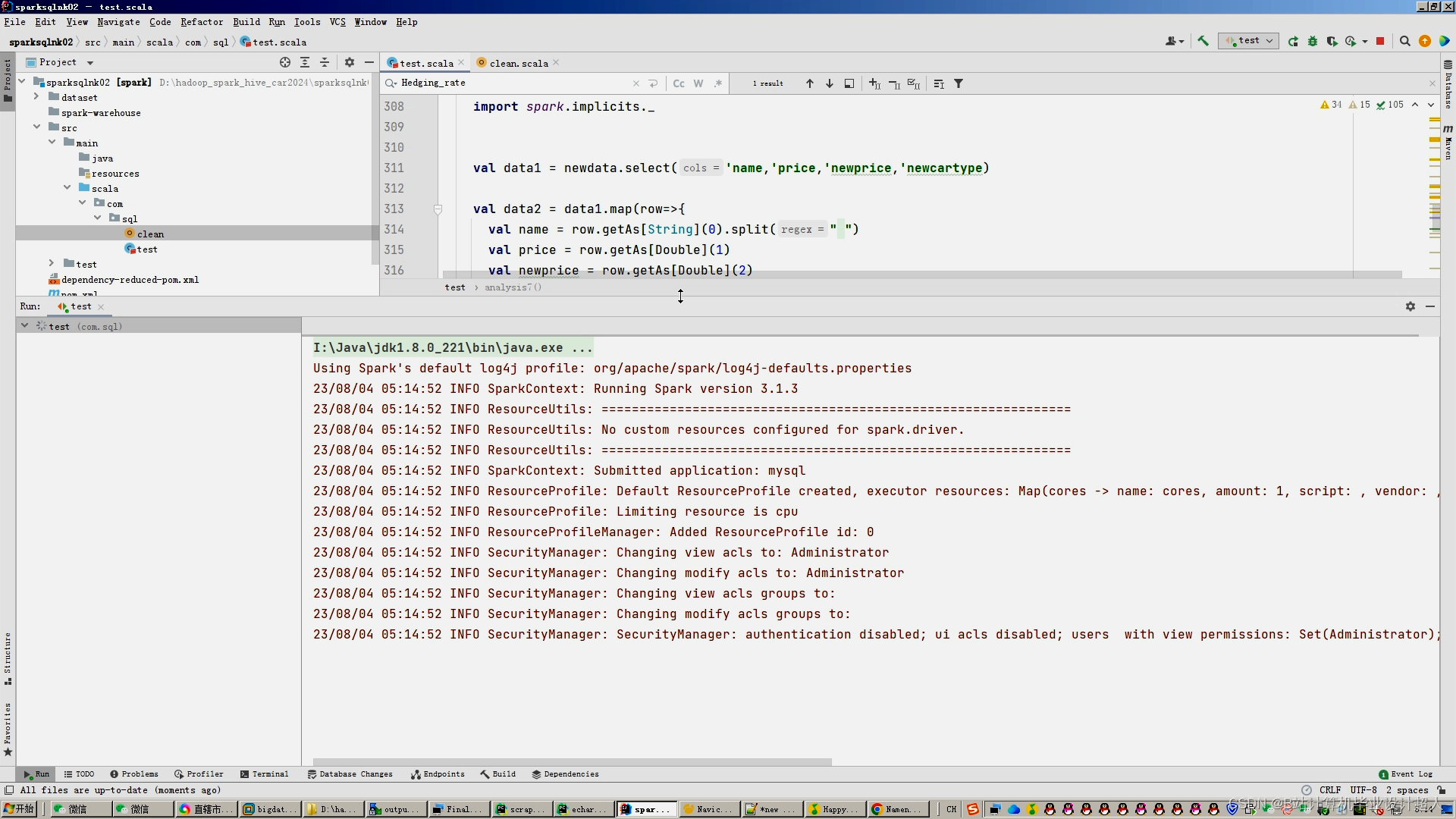This screenshot has height=819, width=1456.
Task: Click the Hedging_rate search input field
Action: 516,83
